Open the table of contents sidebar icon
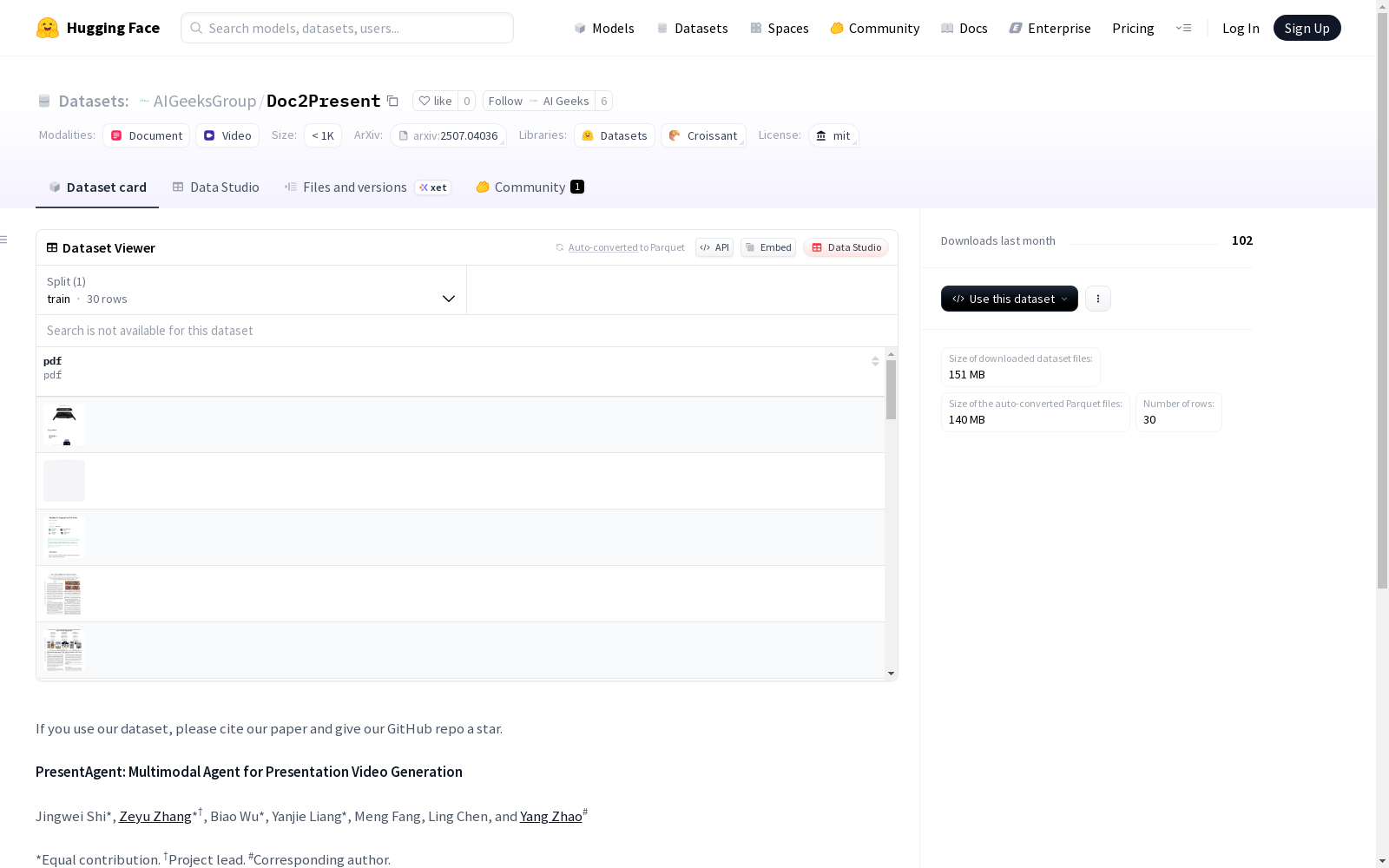The height and width of the screenshot is (868, 1389). tap(4, 240)
